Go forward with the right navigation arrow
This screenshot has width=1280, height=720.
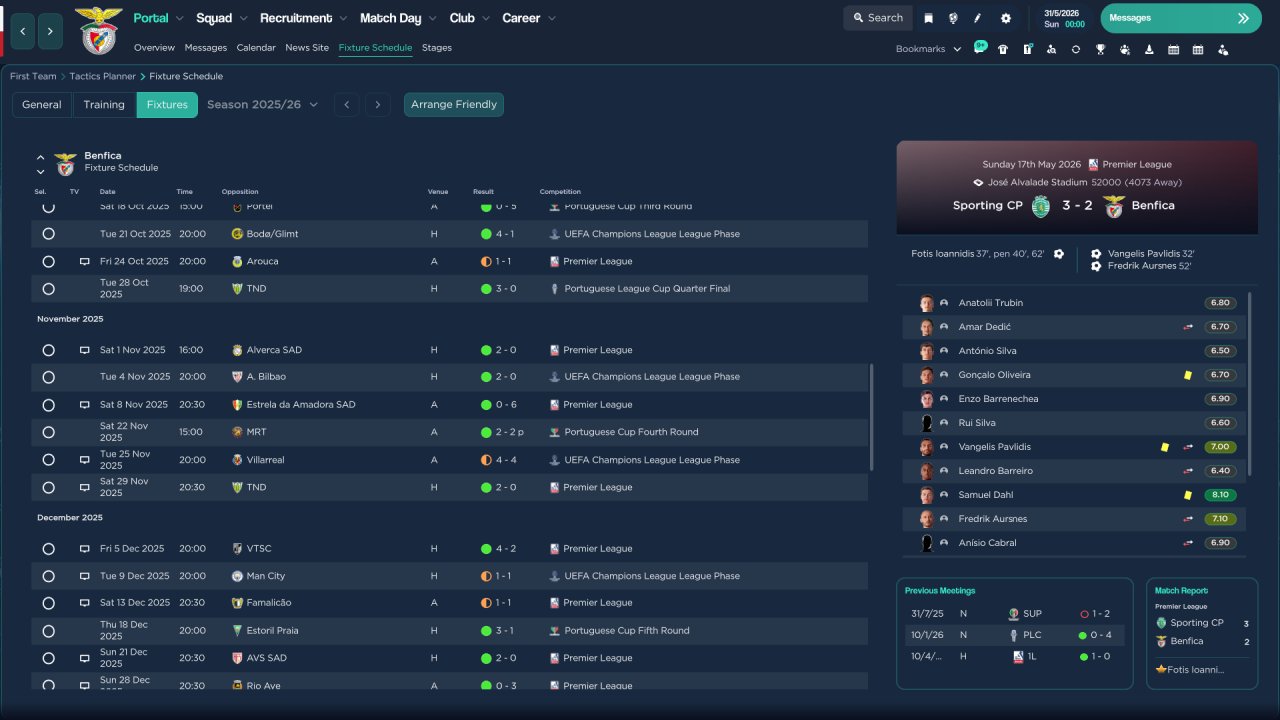pos(50,32)
